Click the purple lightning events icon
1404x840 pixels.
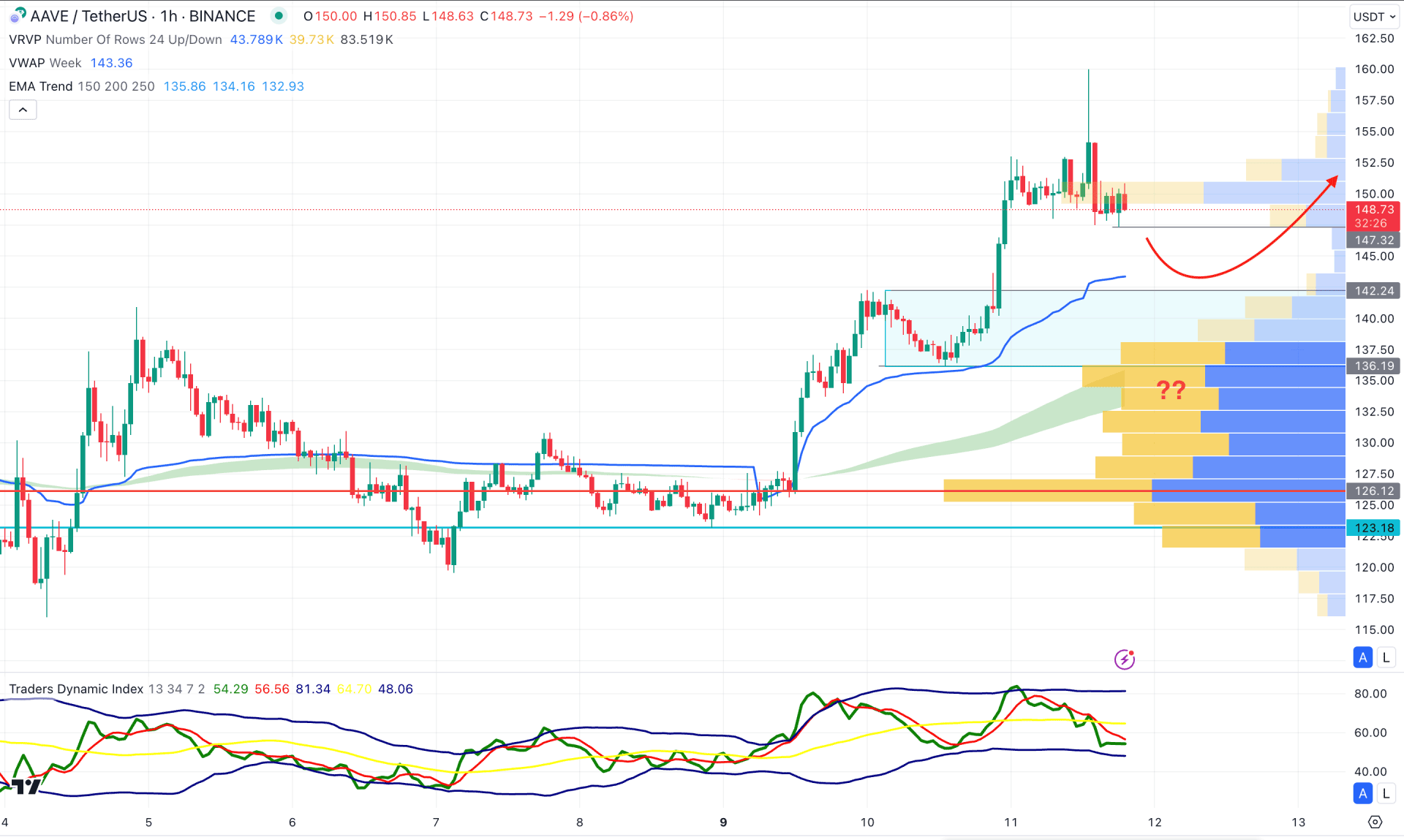pos(1125,659)
